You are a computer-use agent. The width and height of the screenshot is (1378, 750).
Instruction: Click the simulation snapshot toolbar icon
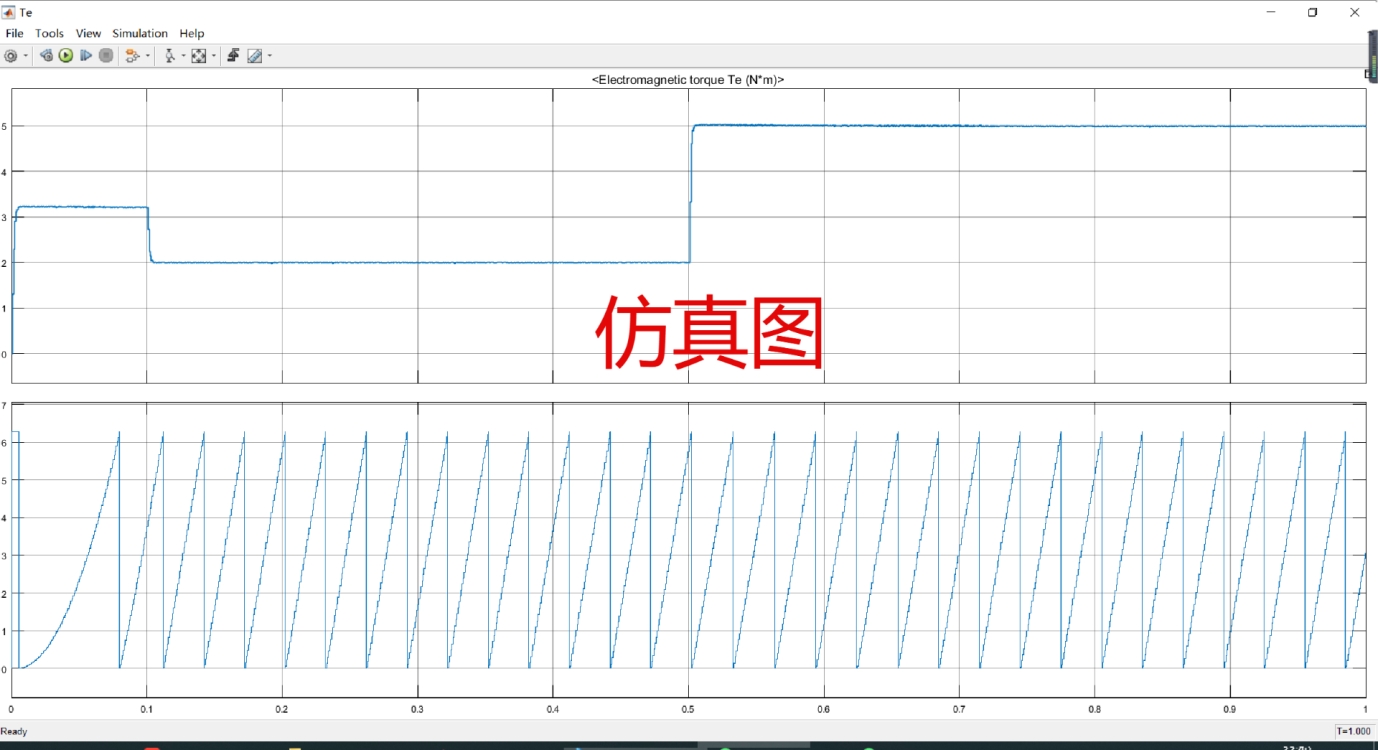[x=47, y=55]
